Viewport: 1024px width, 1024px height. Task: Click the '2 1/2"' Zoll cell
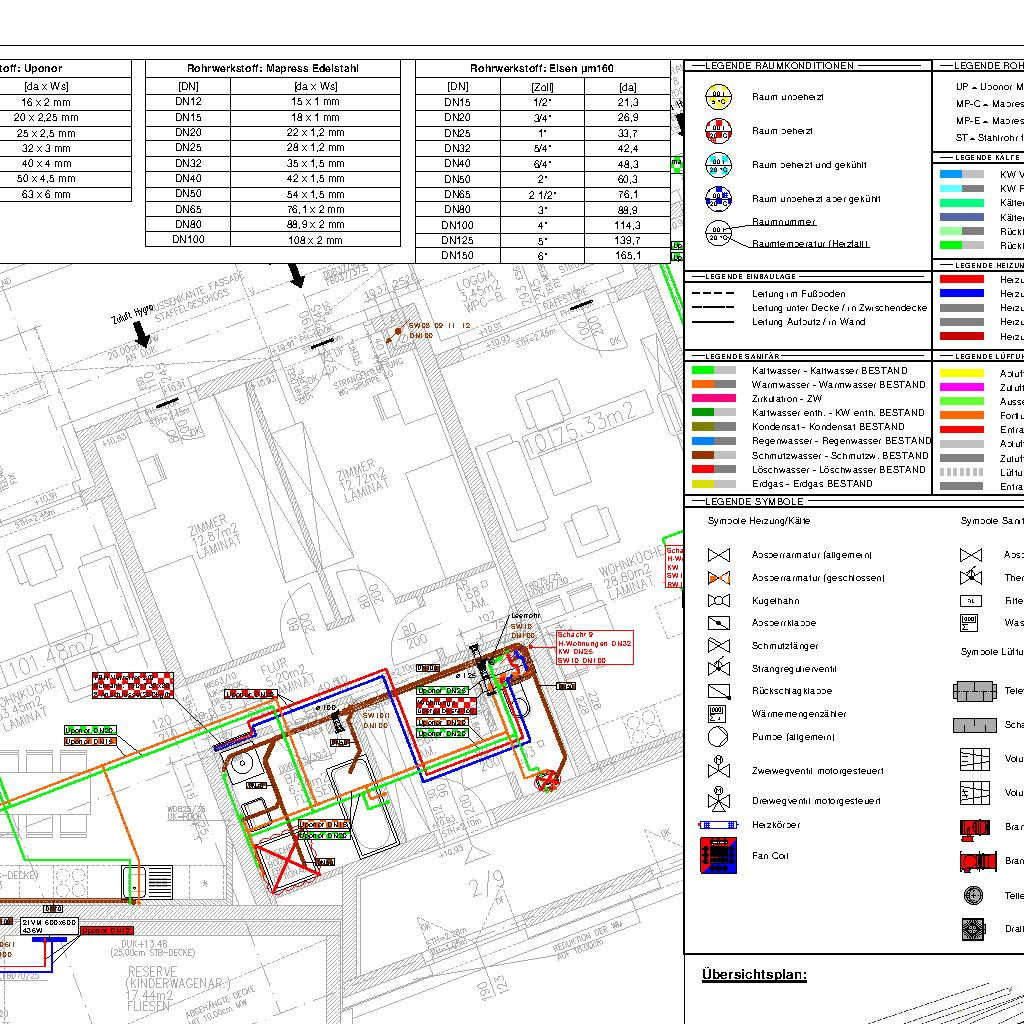click(542, 195)
